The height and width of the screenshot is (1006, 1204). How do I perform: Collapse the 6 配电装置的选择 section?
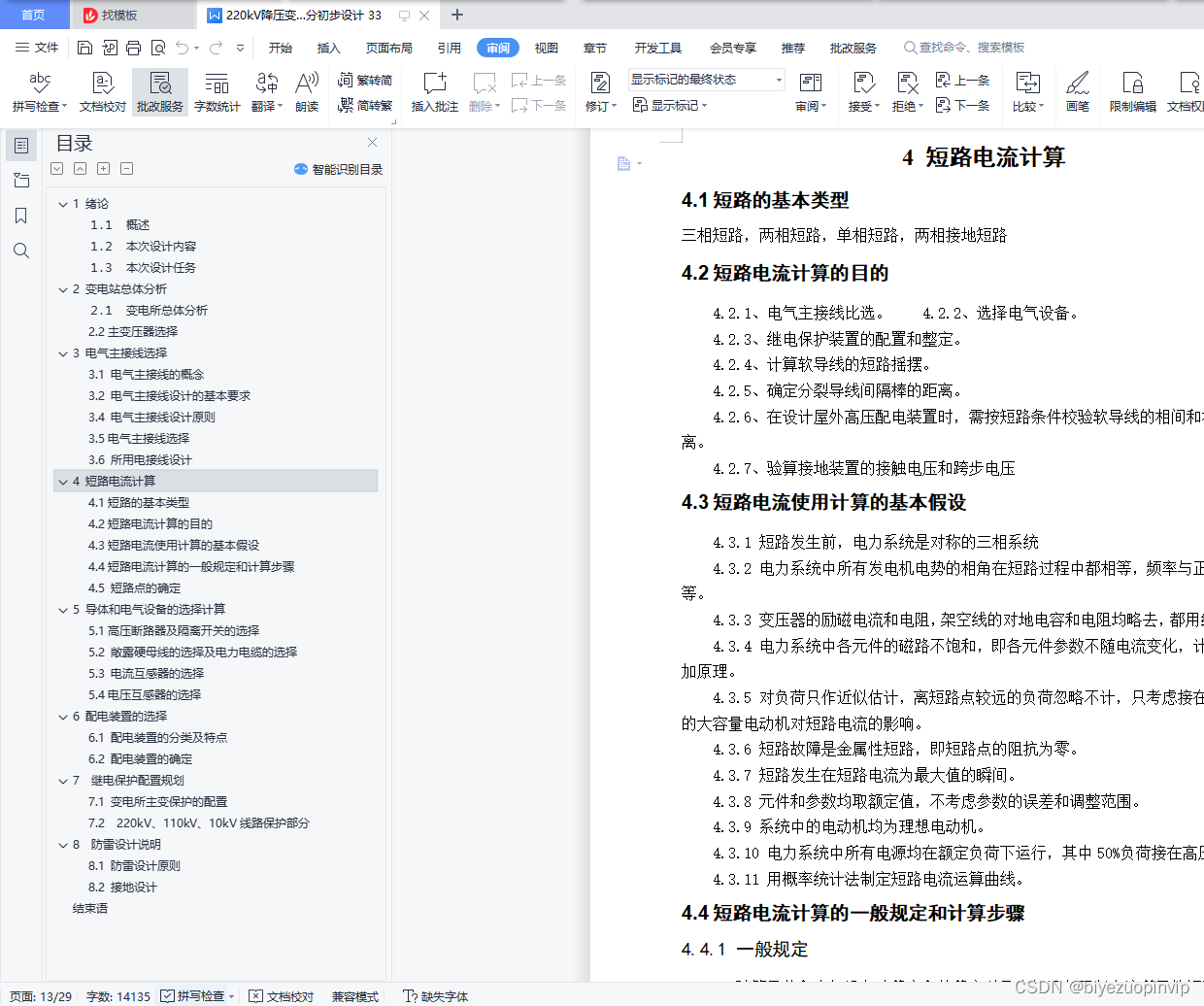coord(63,717)
